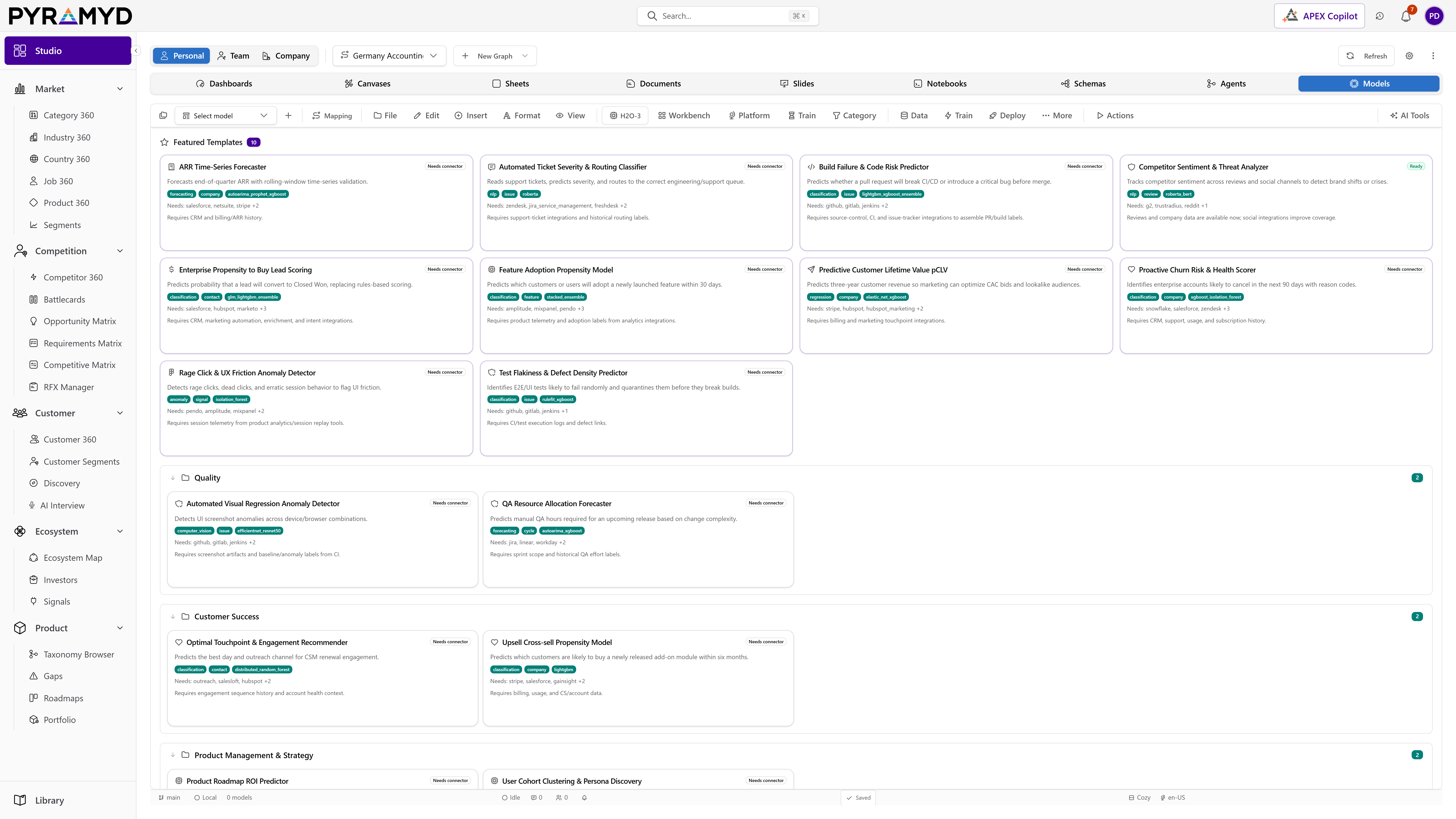
Task: Switch to the Notebooks tab
Action: pos(940,84)
